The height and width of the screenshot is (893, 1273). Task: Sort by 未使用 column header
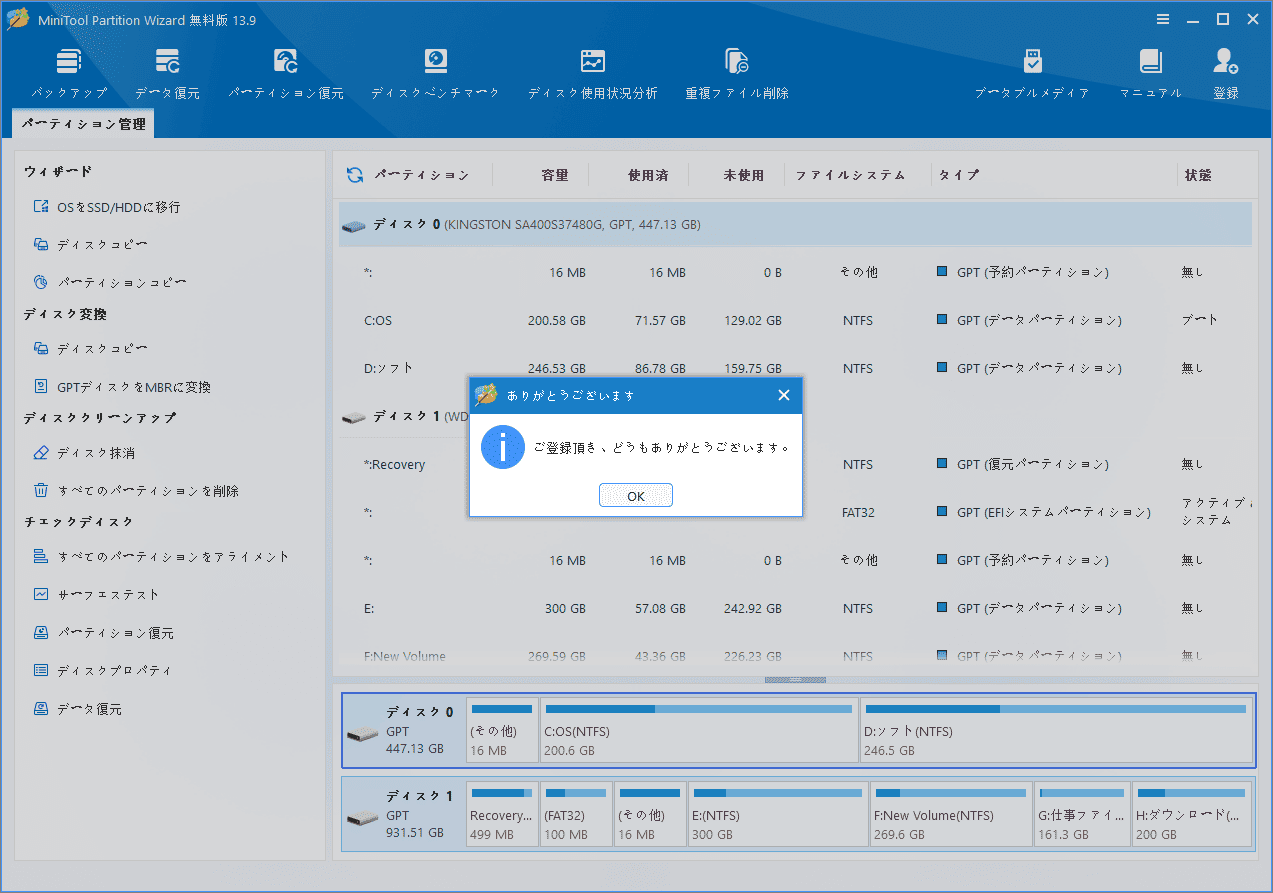click(x=743, y=175)
